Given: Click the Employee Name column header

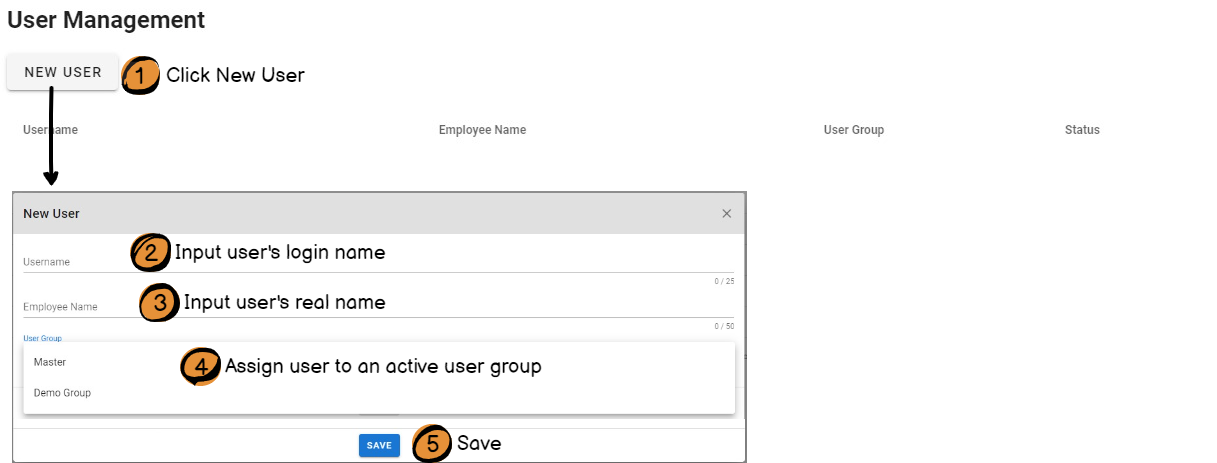Looking at the screenshot, I should point(482,130).
